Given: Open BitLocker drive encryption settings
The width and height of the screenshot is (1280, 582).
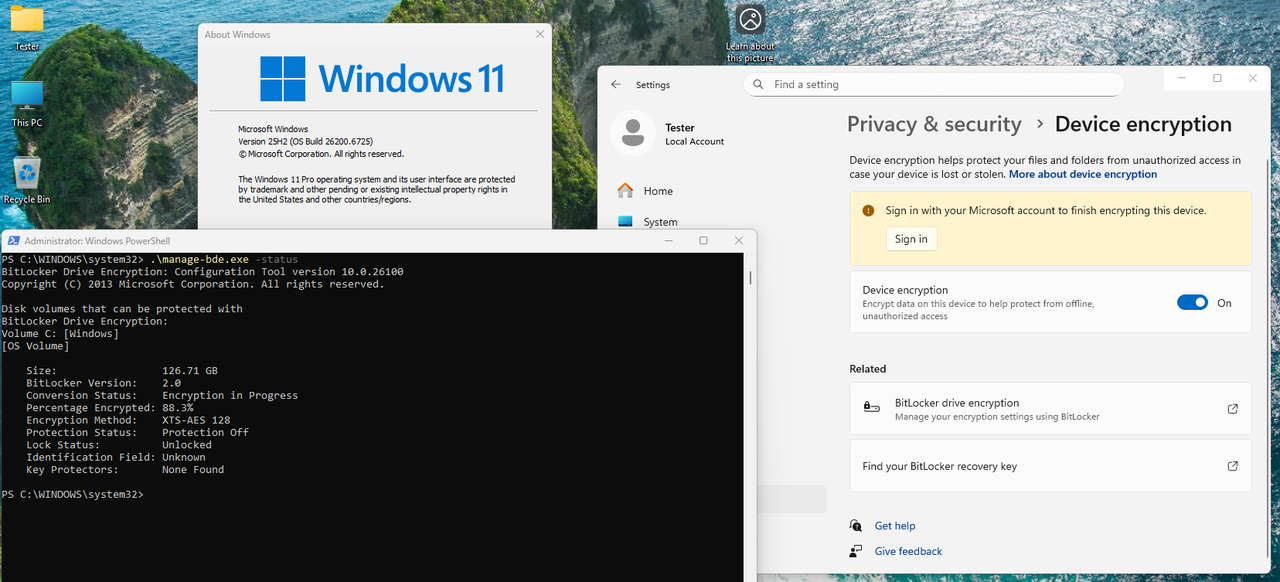Looking at the screenshot, I should coord(1050,409).
